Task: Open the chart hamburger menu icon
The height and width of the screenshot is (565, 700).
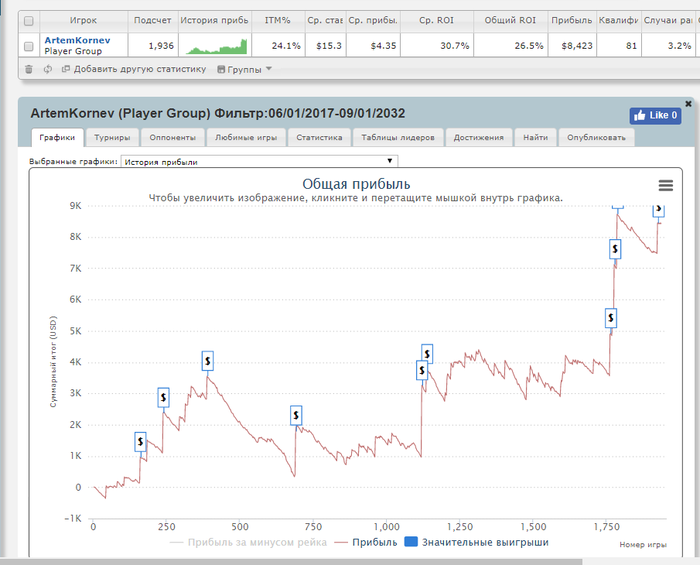Action: click(666, 185)
